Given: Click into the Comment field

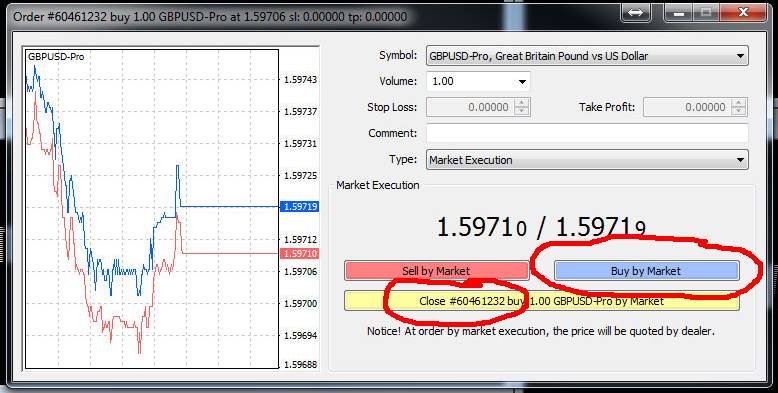Looking at the screenshot, I should [x=587, y=133].
